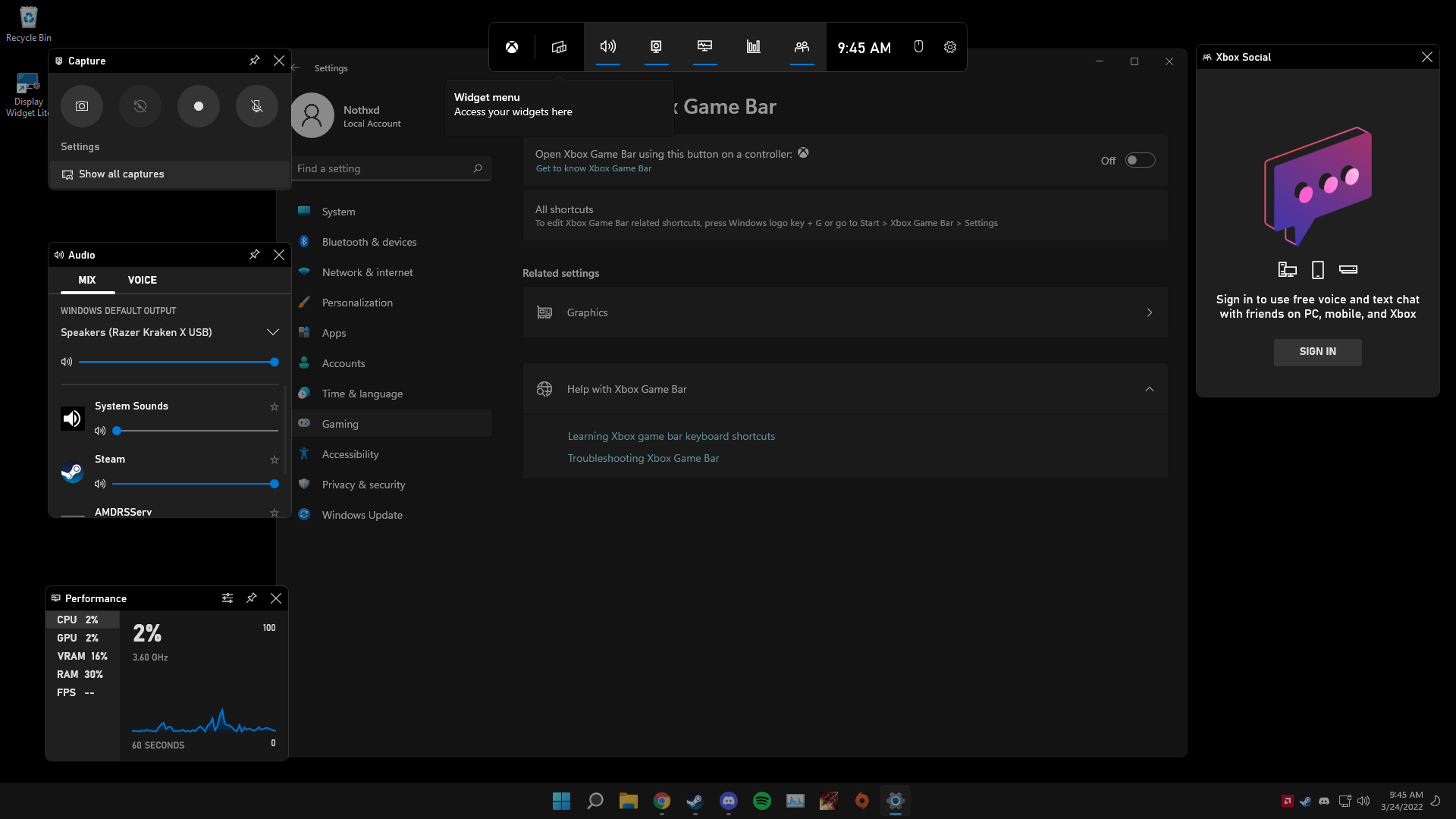The width and height of the screenshot is (1456, 819).
Task: Pin the Audio widget
Action: [255, 255]
